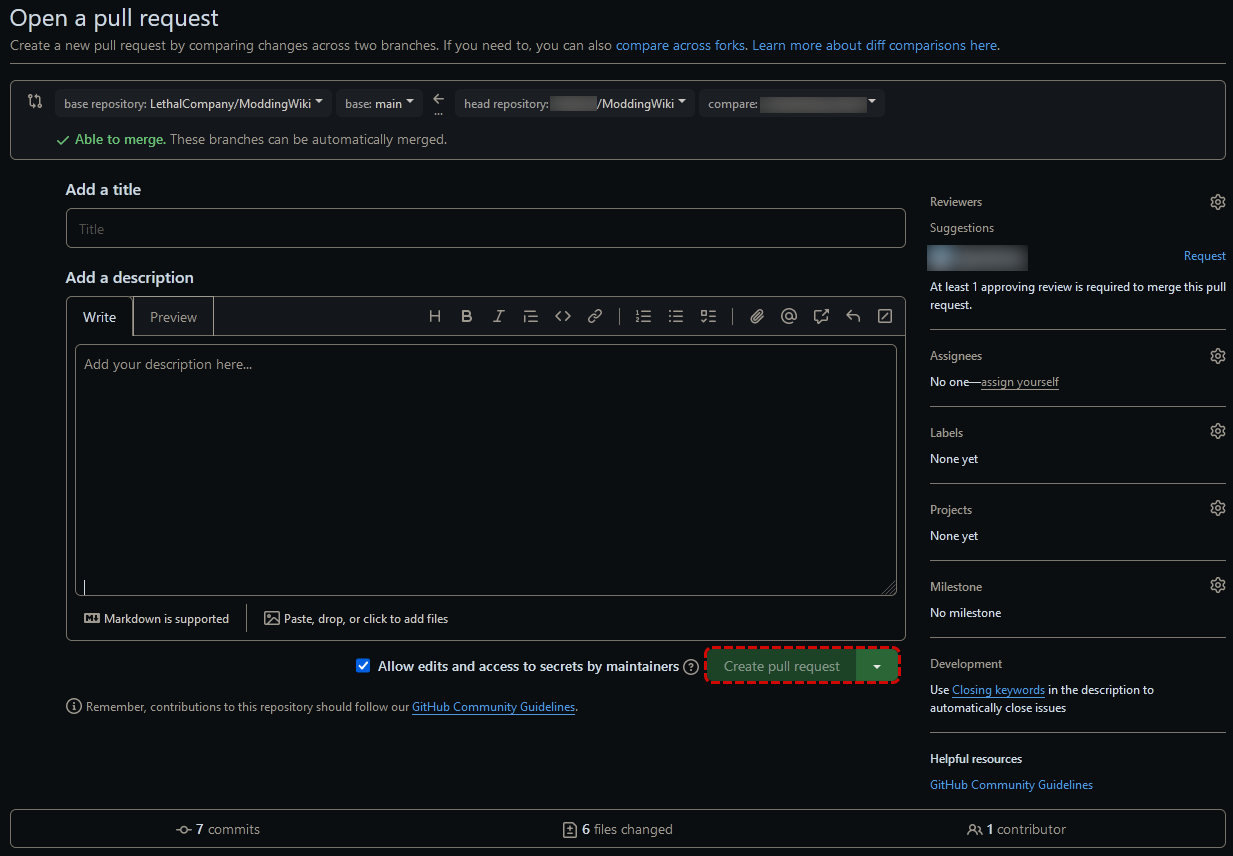The height and width of the screenshot is (856, 1233).
Task: Open Labels settings gear
Action: click(1217, 430)
